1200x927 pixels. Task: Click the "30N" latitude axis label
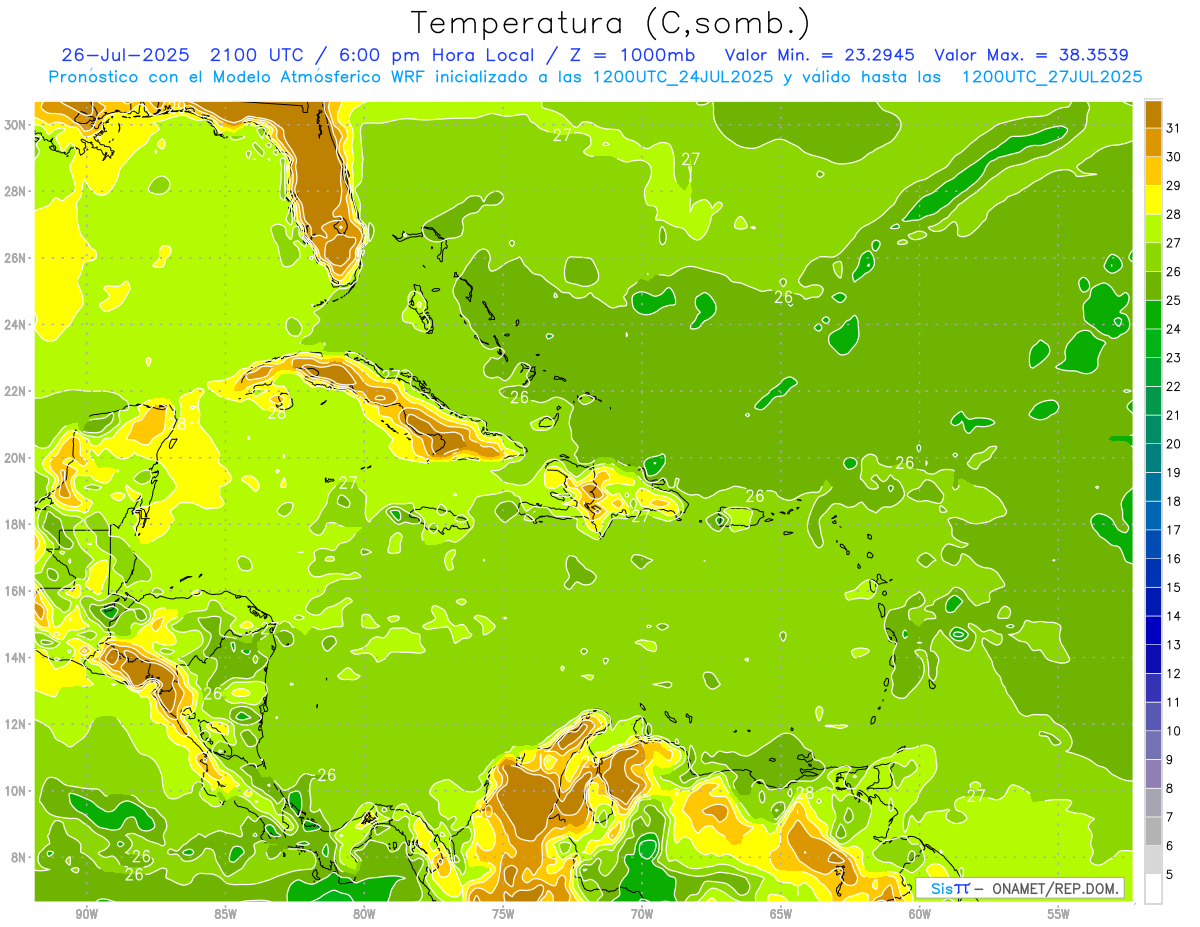pos(15,124)
